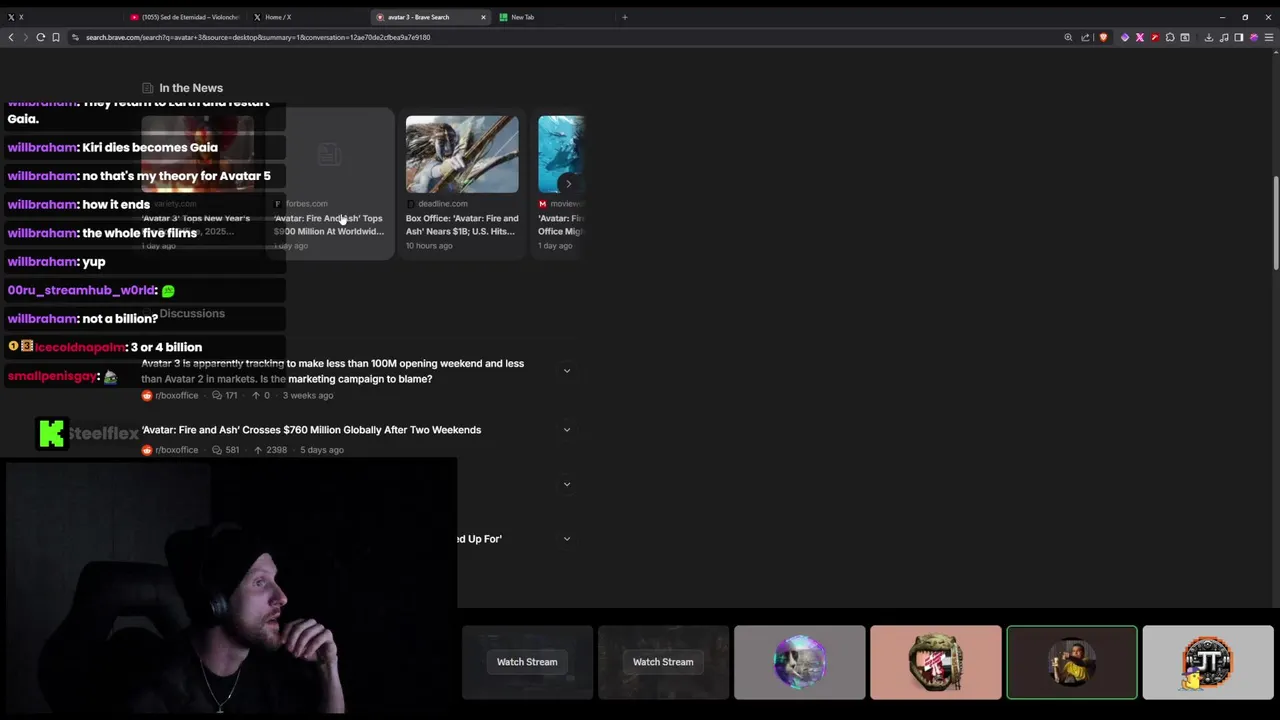The width and height of the screenshot is (1280, 720).
Task: Click the In the News section icon
Action: pos(148,88)
